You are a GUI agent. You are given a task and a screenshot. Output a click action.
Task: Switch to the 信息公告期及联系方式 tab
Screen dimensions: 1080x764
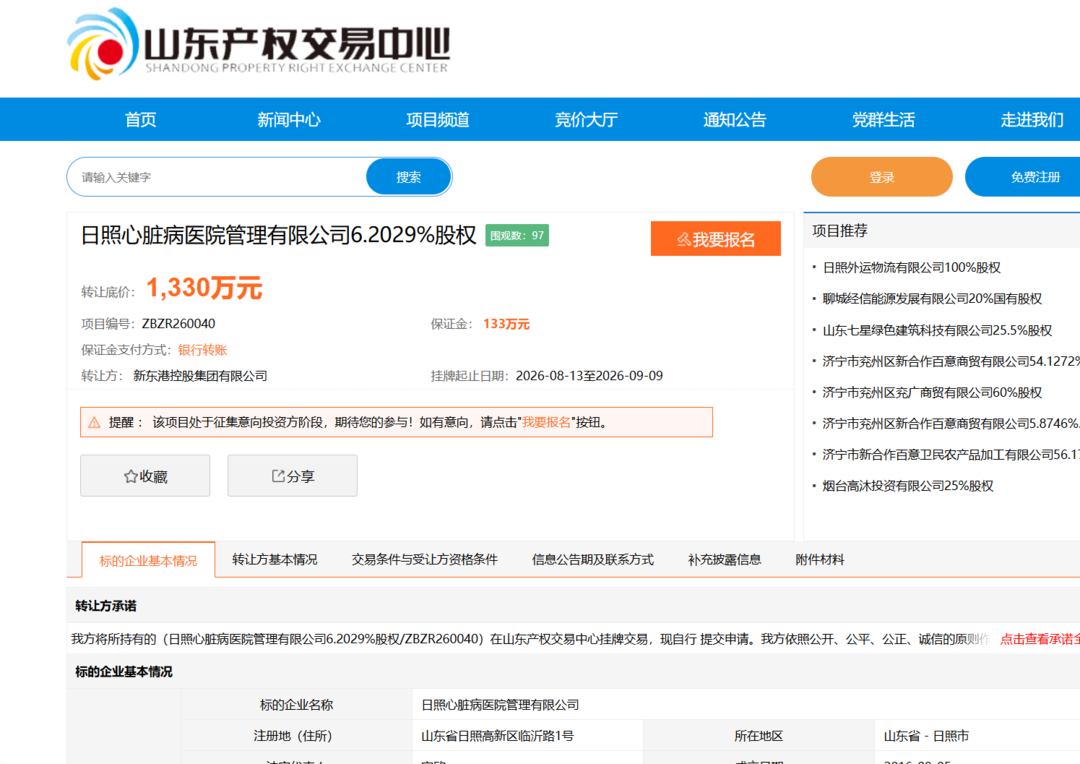point(592,559)
